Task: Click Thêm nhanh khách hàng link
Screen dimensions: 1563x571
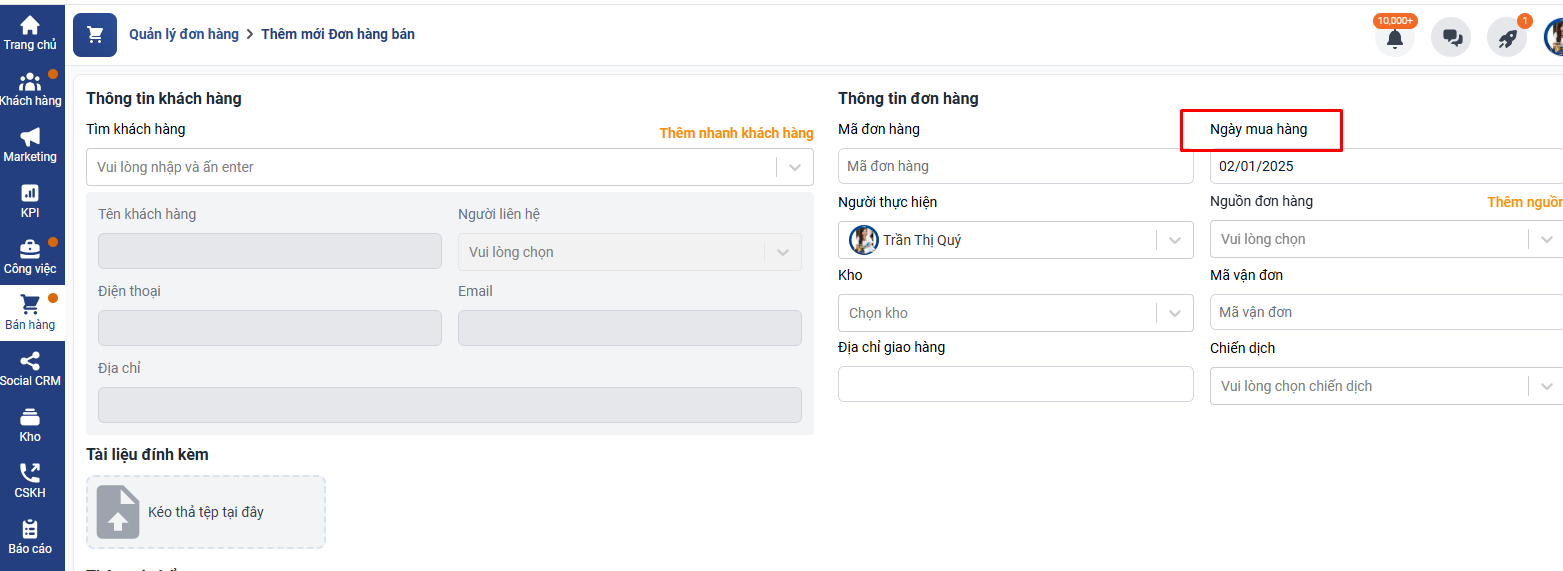Action: pyautogui.click(x=736, y=133)
